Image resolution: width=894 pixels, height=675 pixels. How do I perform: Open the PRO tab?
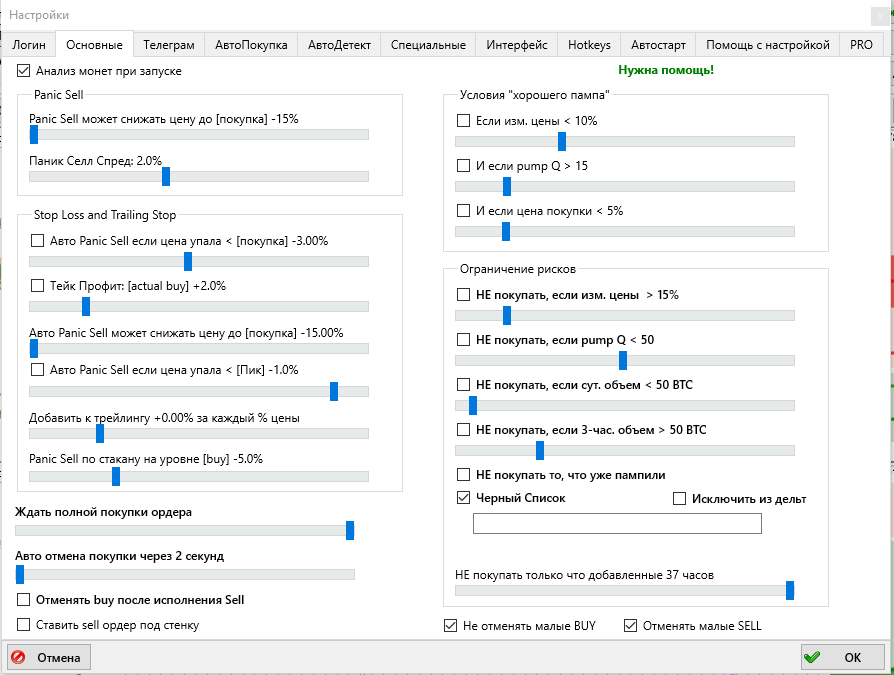861,45
